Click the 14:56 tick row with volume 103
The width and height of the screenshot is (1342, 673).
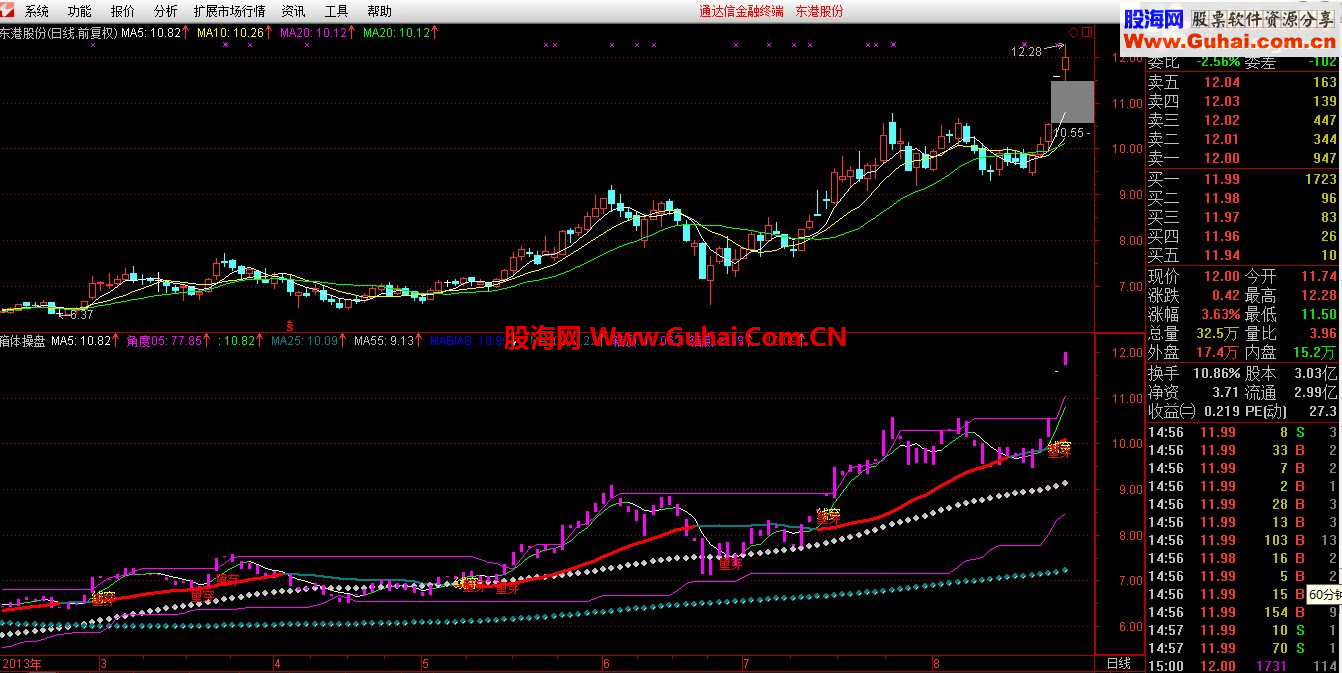tap(1243, 540)
